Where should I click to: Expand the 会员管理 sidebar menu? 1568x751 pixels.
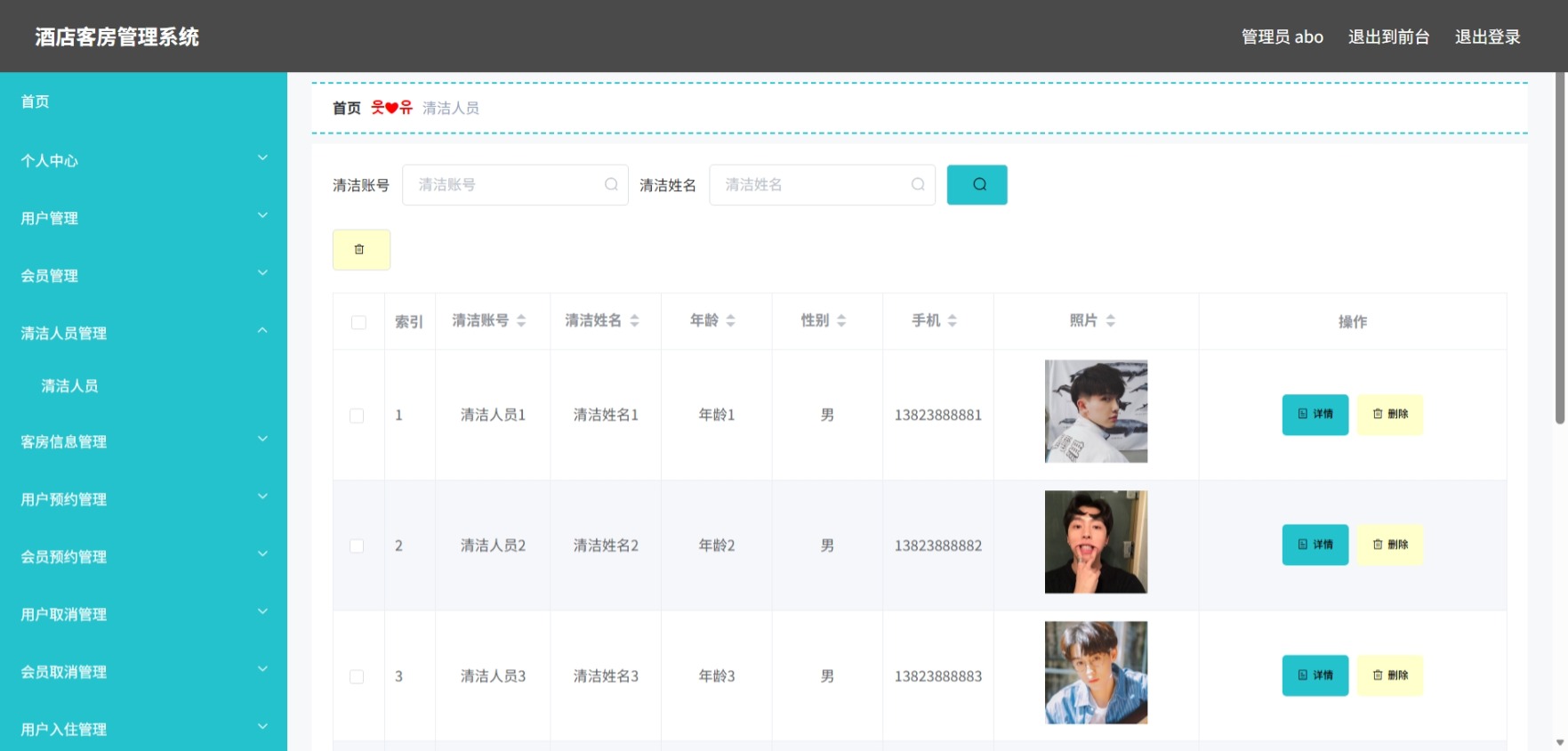tap(143, 276)
